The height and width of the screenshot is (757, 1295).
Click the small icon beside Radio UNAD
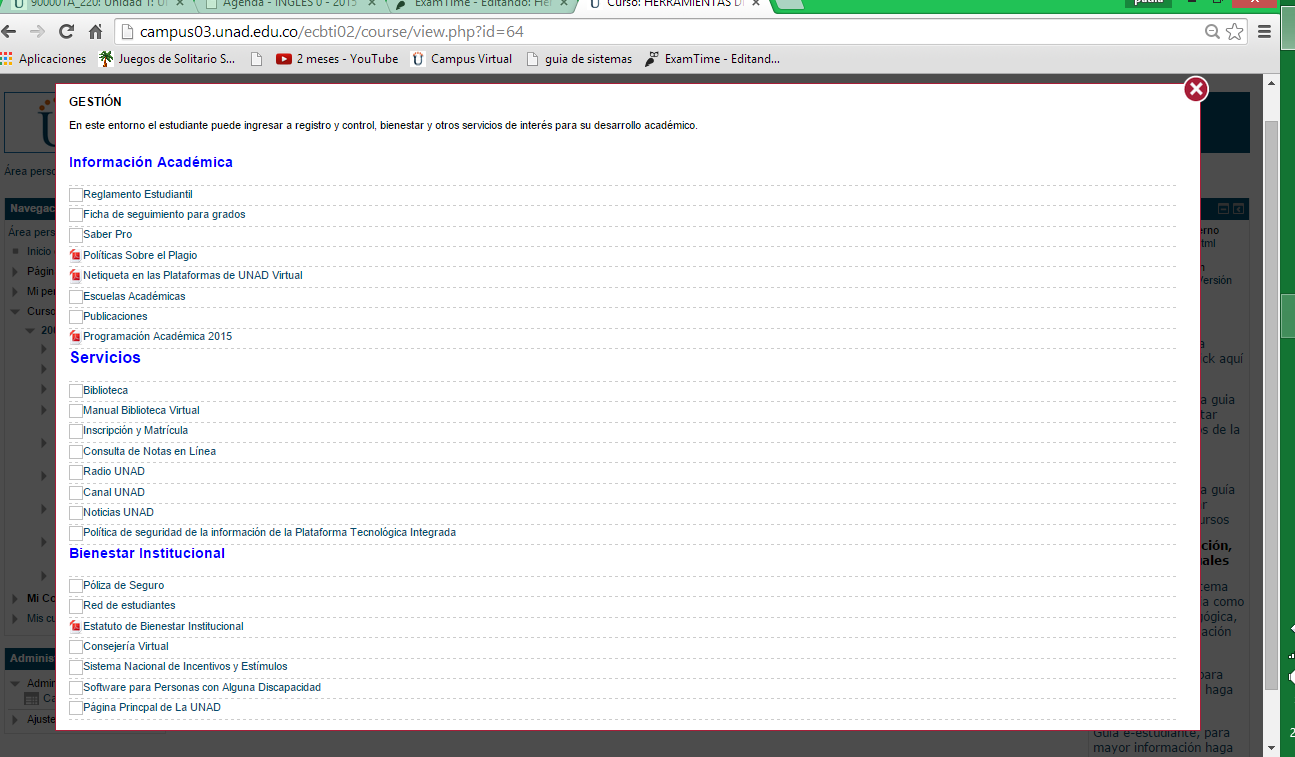coord(76,472)
